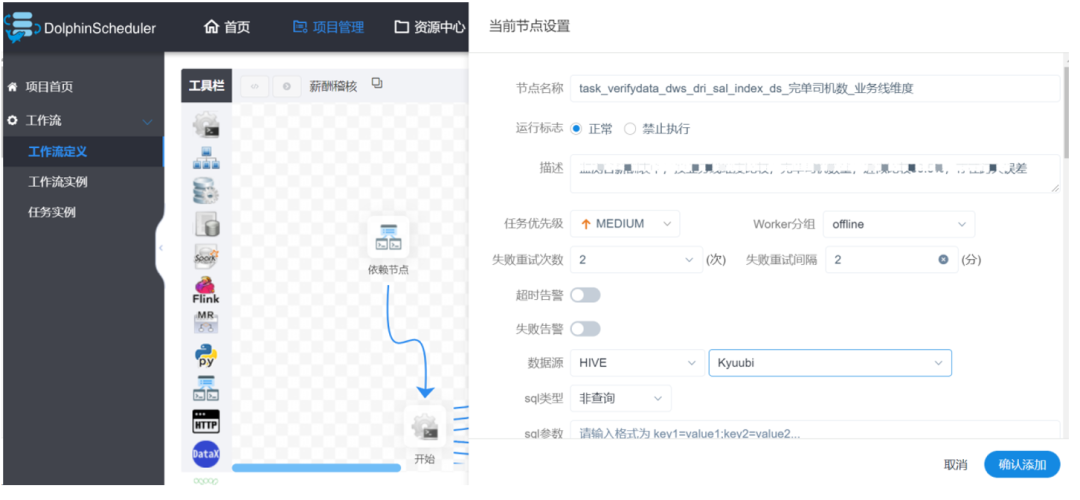Viewport: 1080px width, 500px height.
Task: Open the 失败重试次数 dropdown
Action: click(x=636, y=260)
